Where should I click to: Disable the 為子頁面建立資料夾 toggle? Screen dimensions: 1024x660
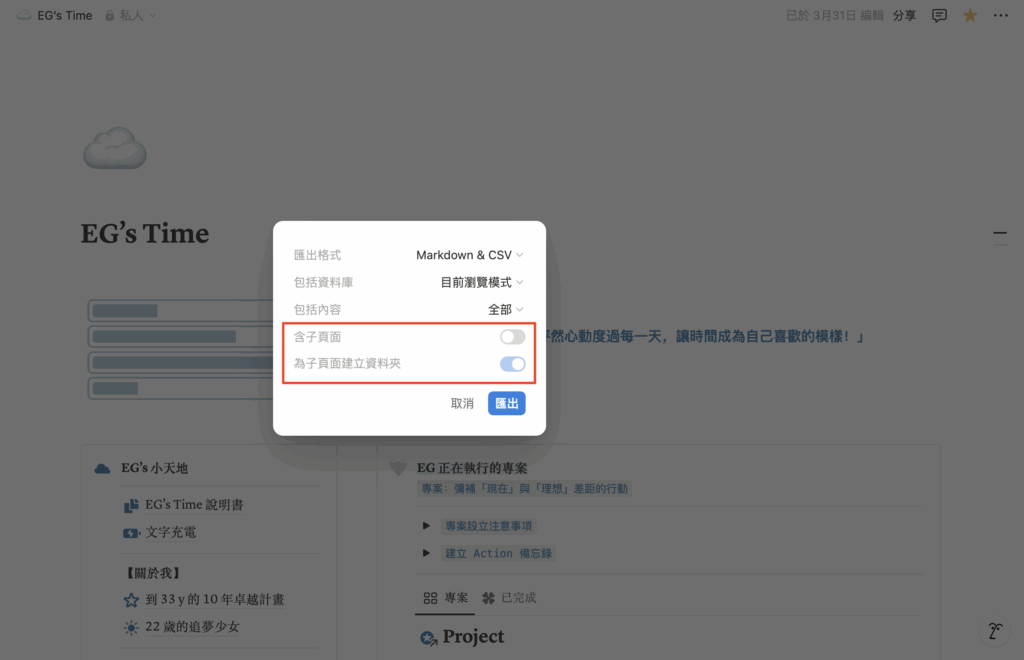pyautogui.click(x=512, y=364)
